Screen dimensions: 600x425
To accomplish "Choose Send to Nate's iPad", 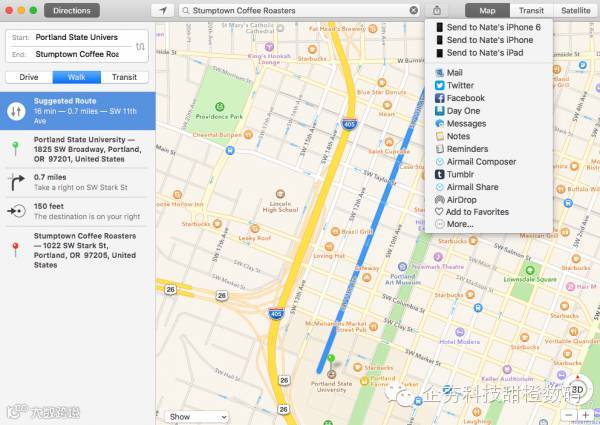I will [489, 53].
